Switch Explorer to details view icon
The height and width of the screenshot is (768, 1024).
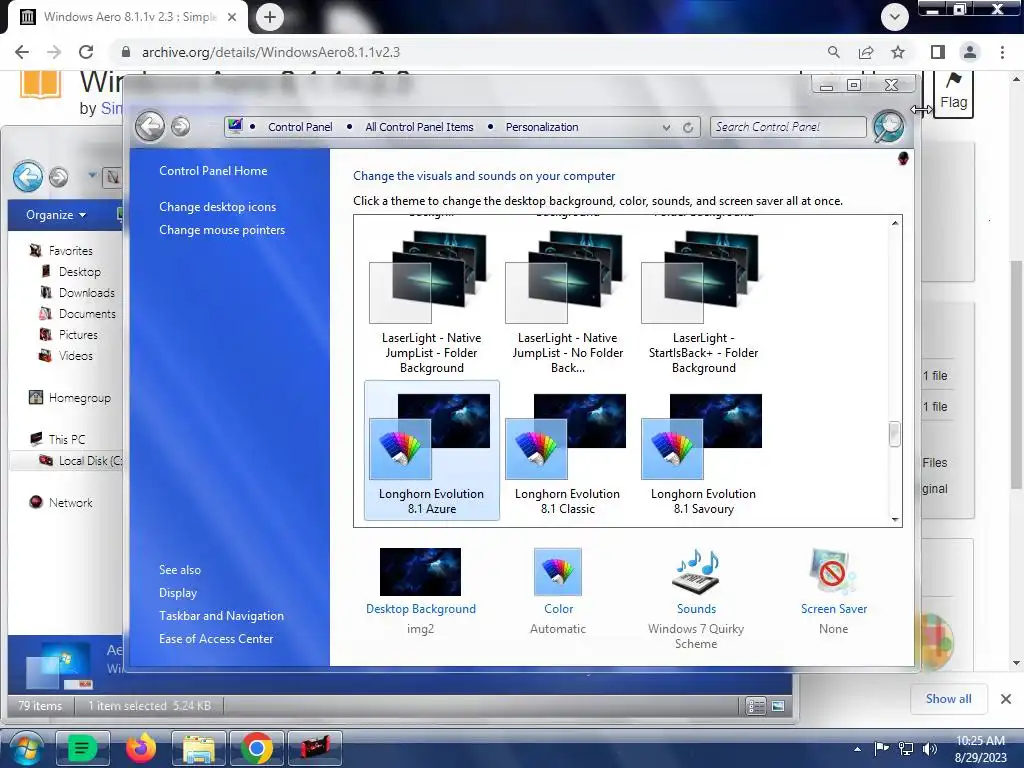pos(756,706)
